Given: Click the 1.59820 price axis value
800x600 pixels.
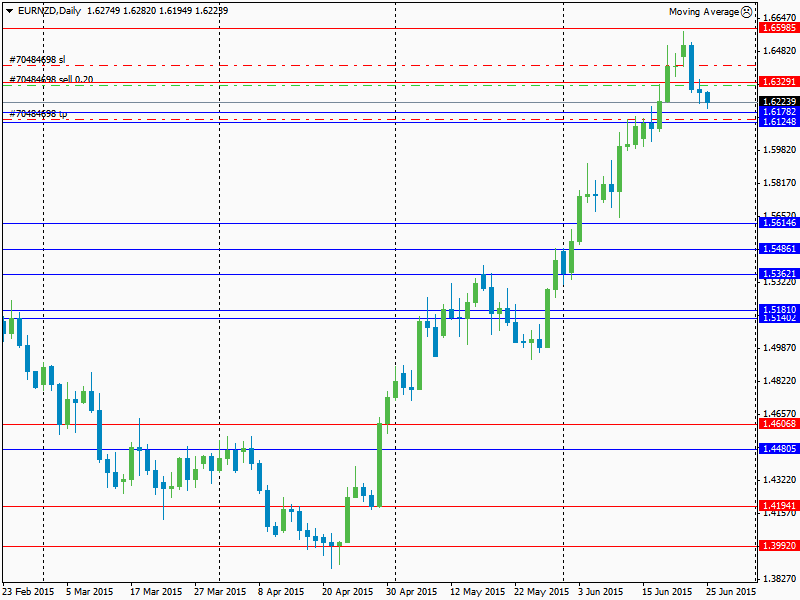Looking at the screenshot, I should (779, 149).
